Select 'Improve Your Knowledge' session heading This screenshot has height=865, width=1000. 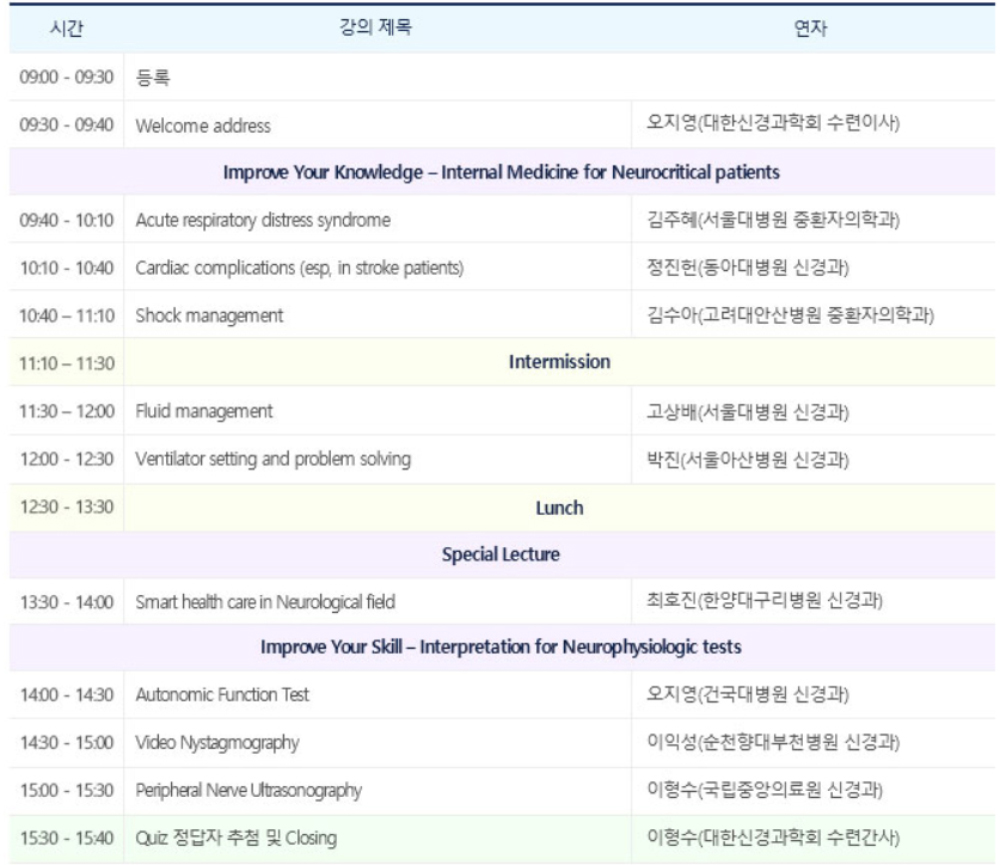(501, 172)
